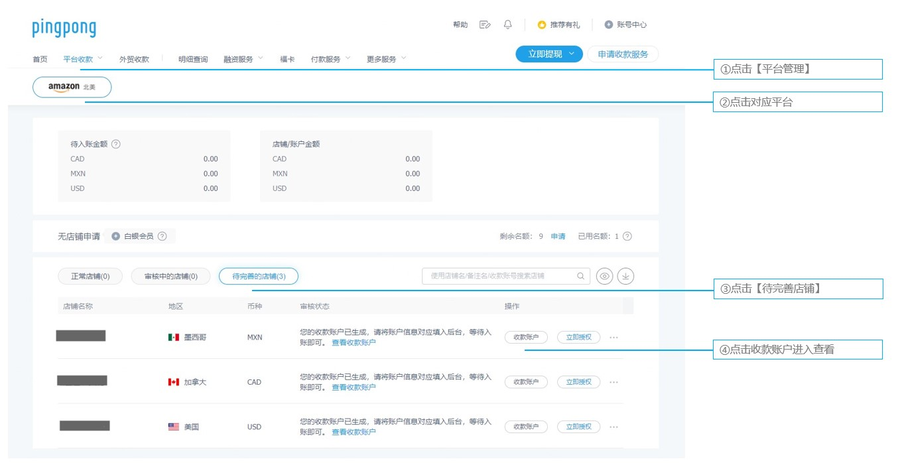900x463 pixels.
Task: Click the help icon beside 已用名额
Action: click(627, 236)
